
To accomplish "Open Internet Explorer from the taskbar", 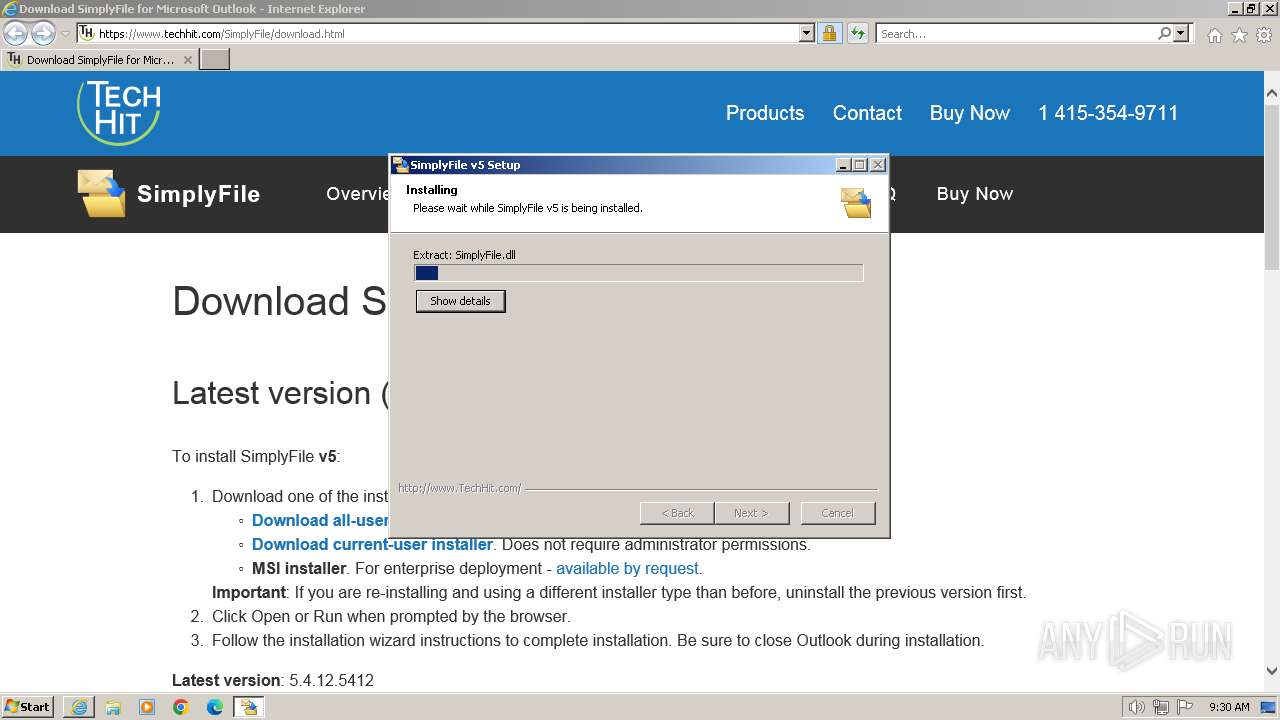I will point(79,707).
